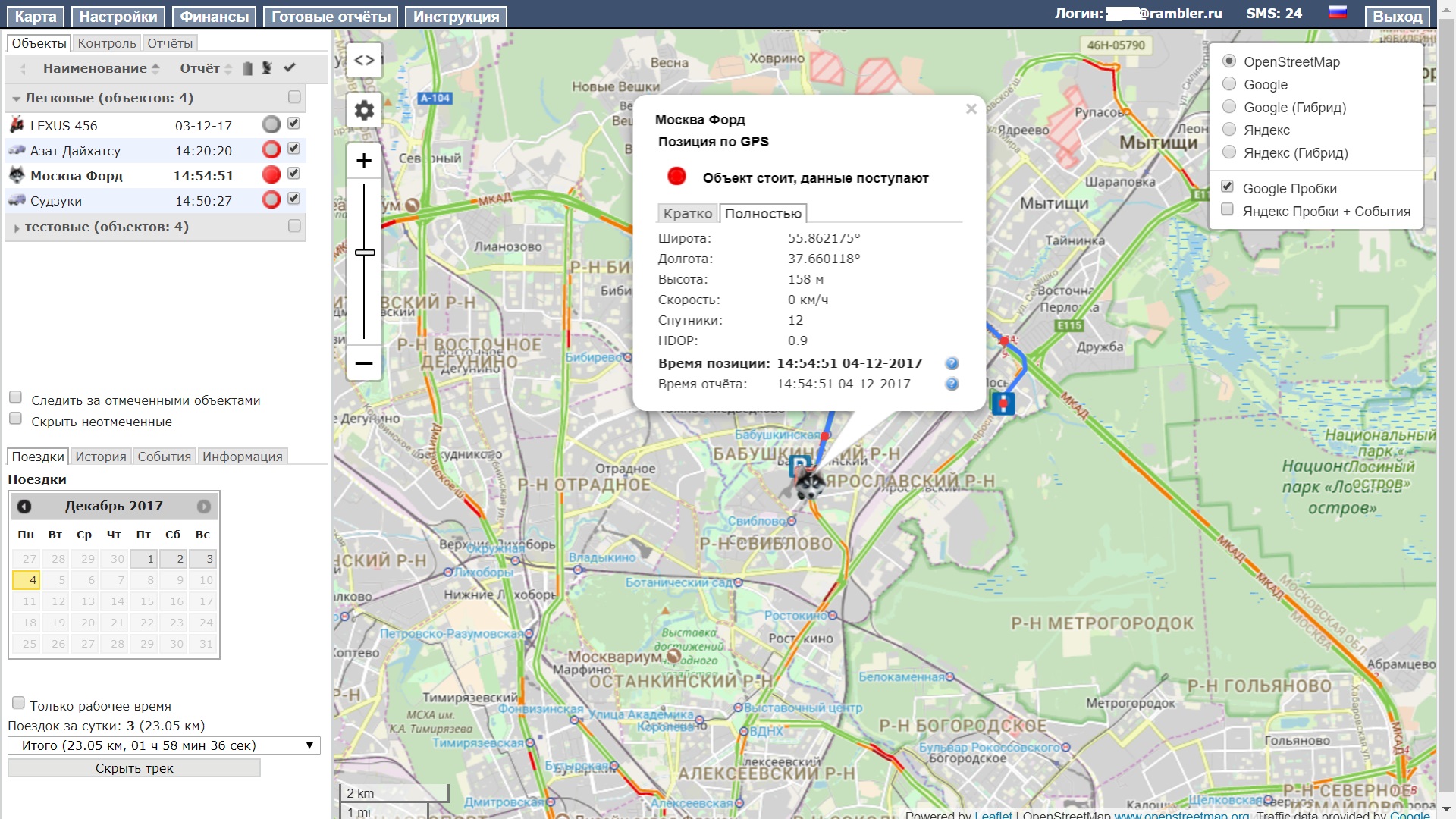Switch popup to Кратко tab

pyautogui.click(x=688, y=214)
